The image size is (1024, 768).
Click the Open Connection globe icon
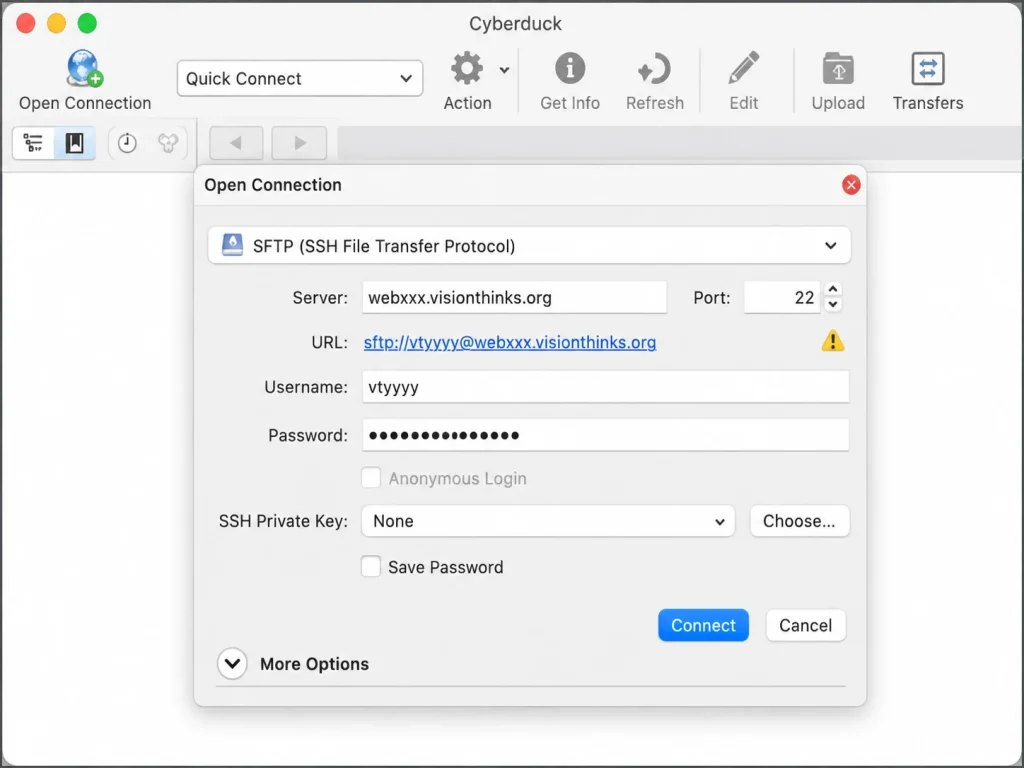pyautogui.click(x=84, y=68)
